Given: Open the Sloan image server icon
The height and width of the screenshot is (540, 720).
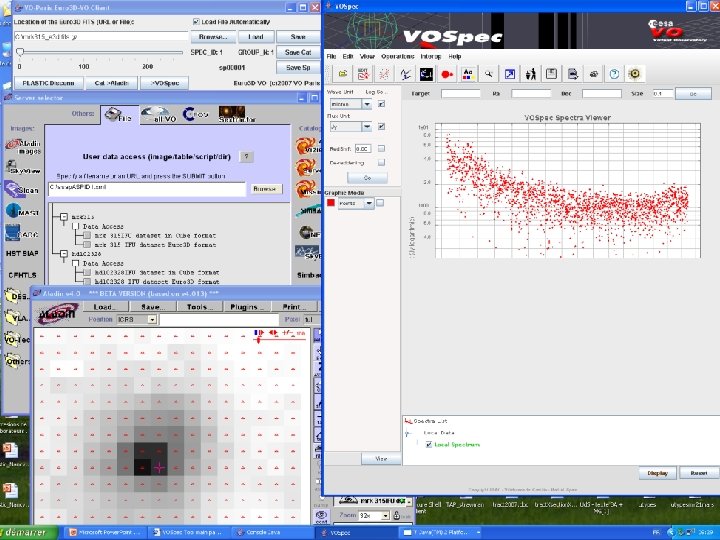Looking at the screenshot, I should point(21,190).
